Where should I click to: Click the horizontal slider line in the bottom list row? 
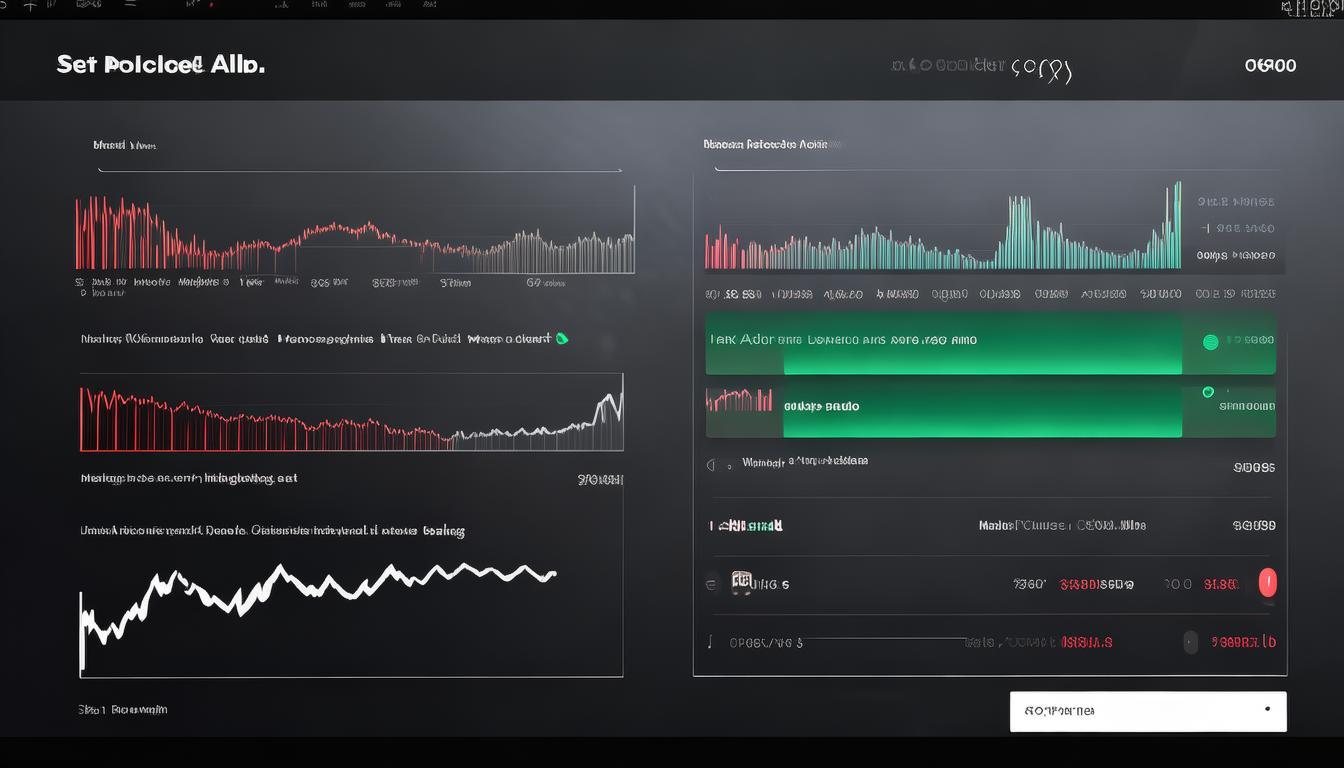point(885,638)
